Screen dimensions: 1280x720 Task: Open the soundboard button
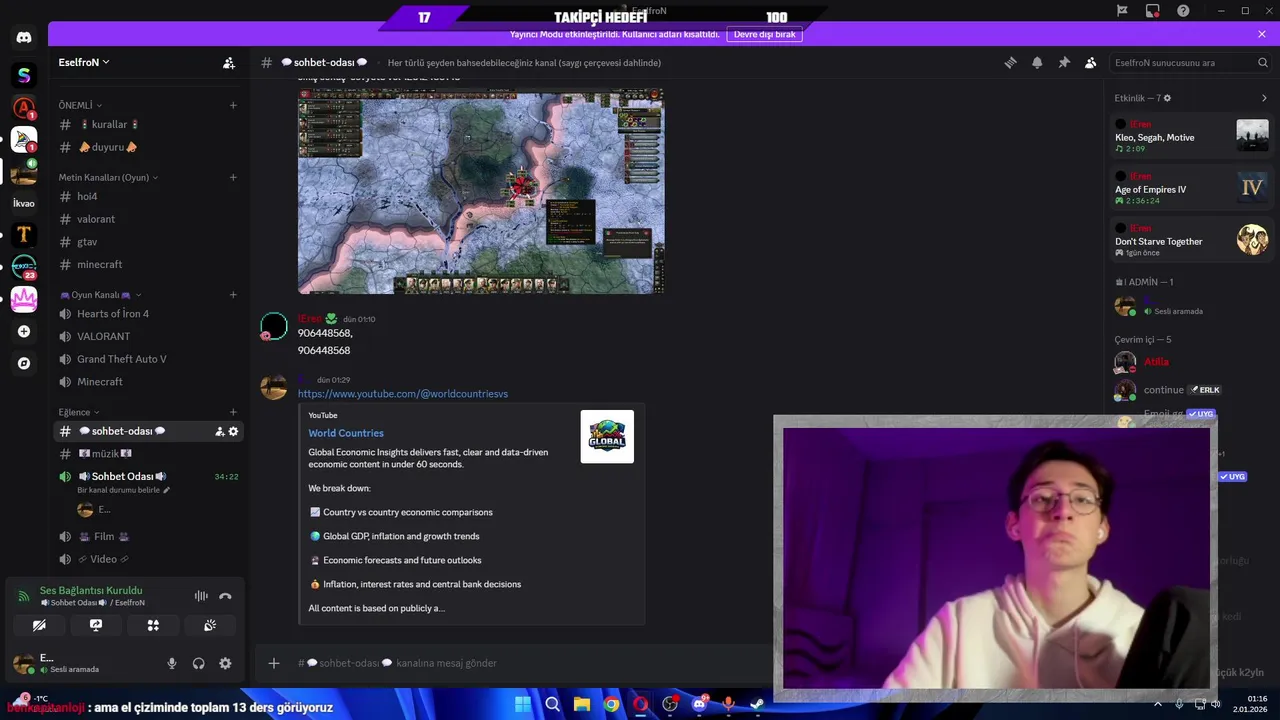pyautogui.click(x=210, y=625)
